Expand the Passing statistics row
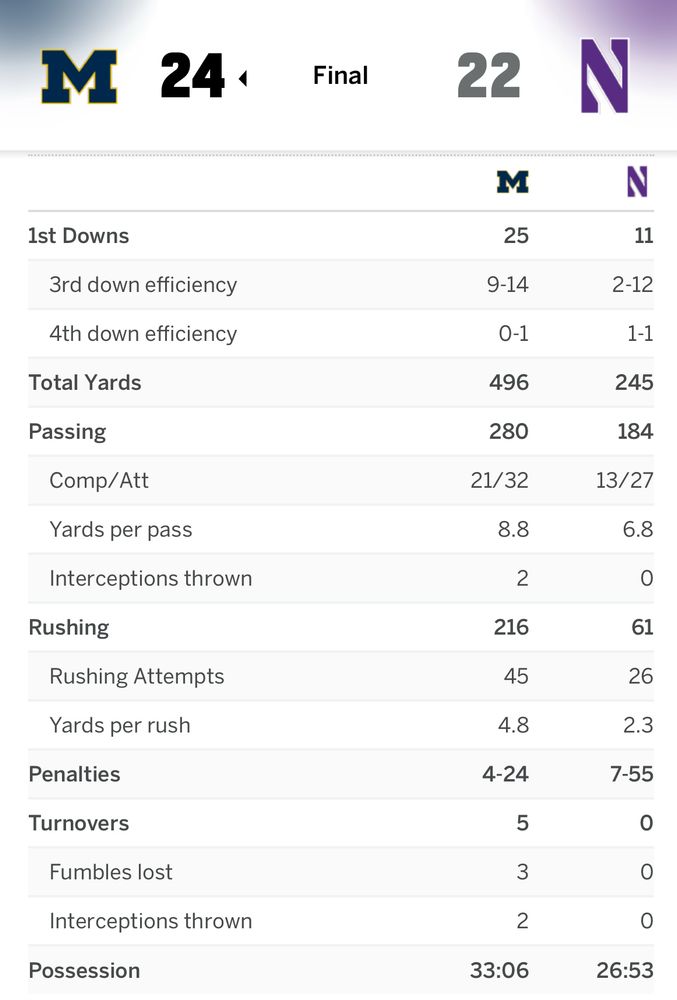677x1000 pixels. (66, 432)
